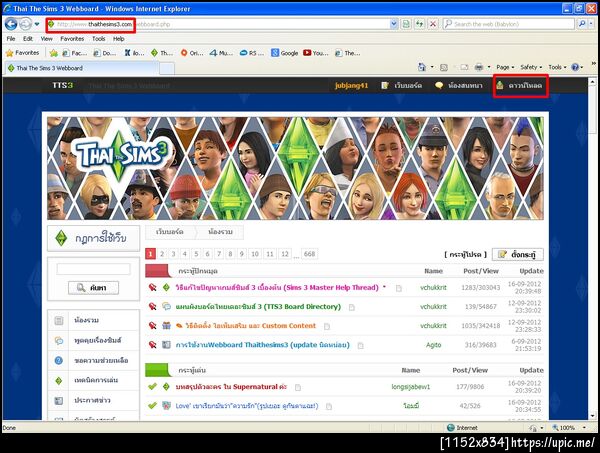Screen dimensions: 600x453
Task: Click the page vertical scrollbar down arrow
Action: 592,416
